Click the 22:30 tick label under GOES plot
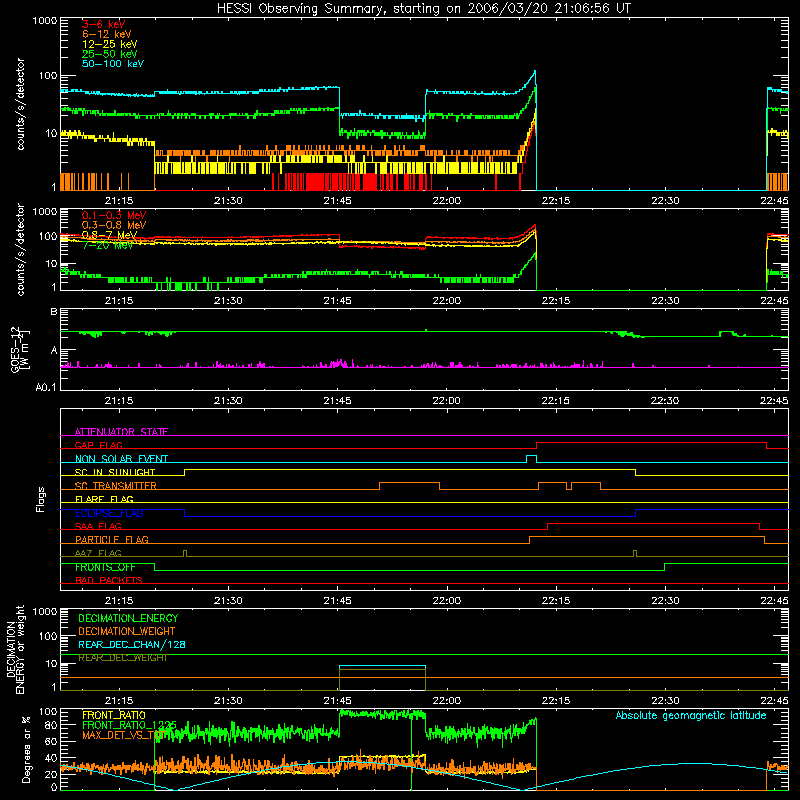Image resolution: width=800 pixels, height=800 pixels. [x=665, y=401]
